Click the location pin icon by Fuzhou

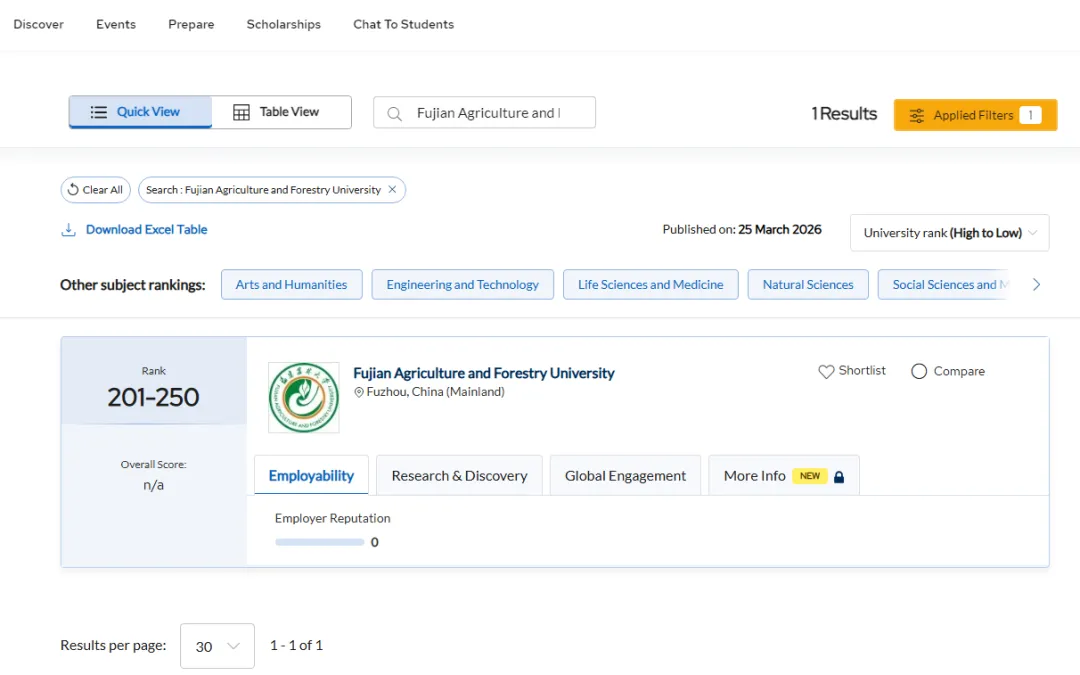(x=358, y=392)
